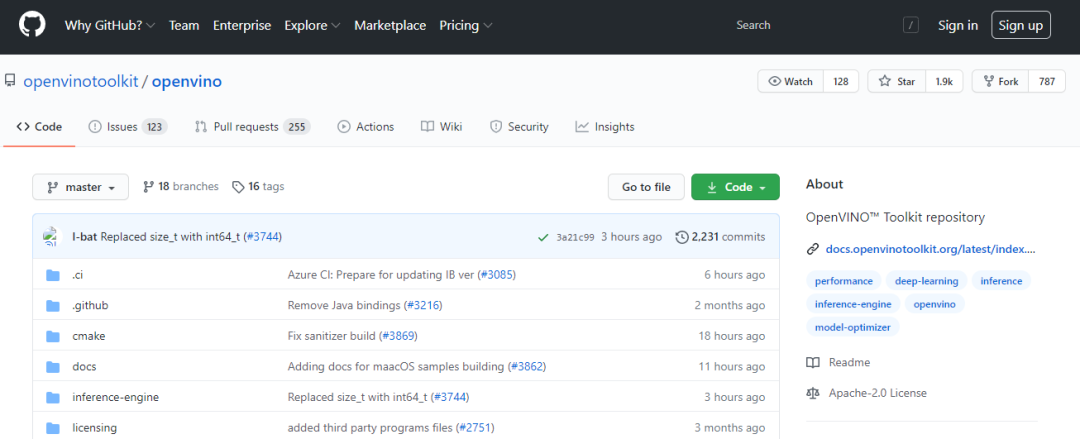Open pull request #3085 link

497,275
